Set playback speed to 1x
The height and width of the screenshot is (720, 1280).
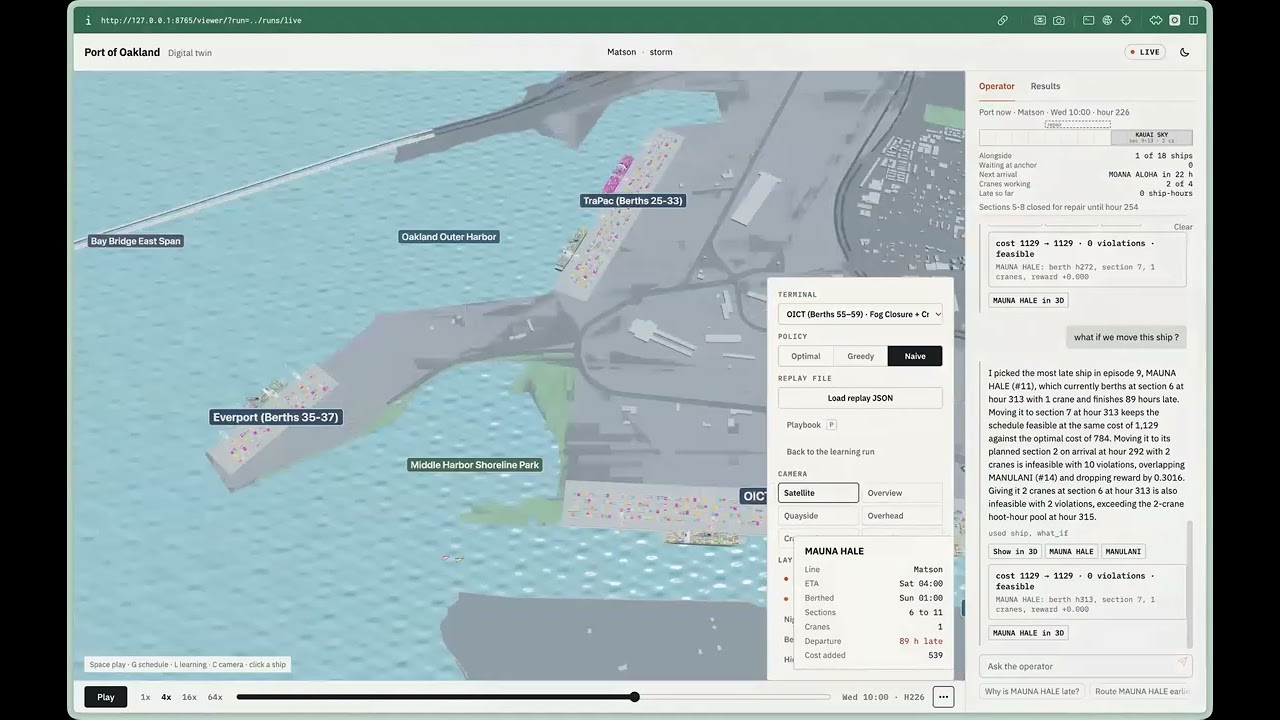[145, 697]
